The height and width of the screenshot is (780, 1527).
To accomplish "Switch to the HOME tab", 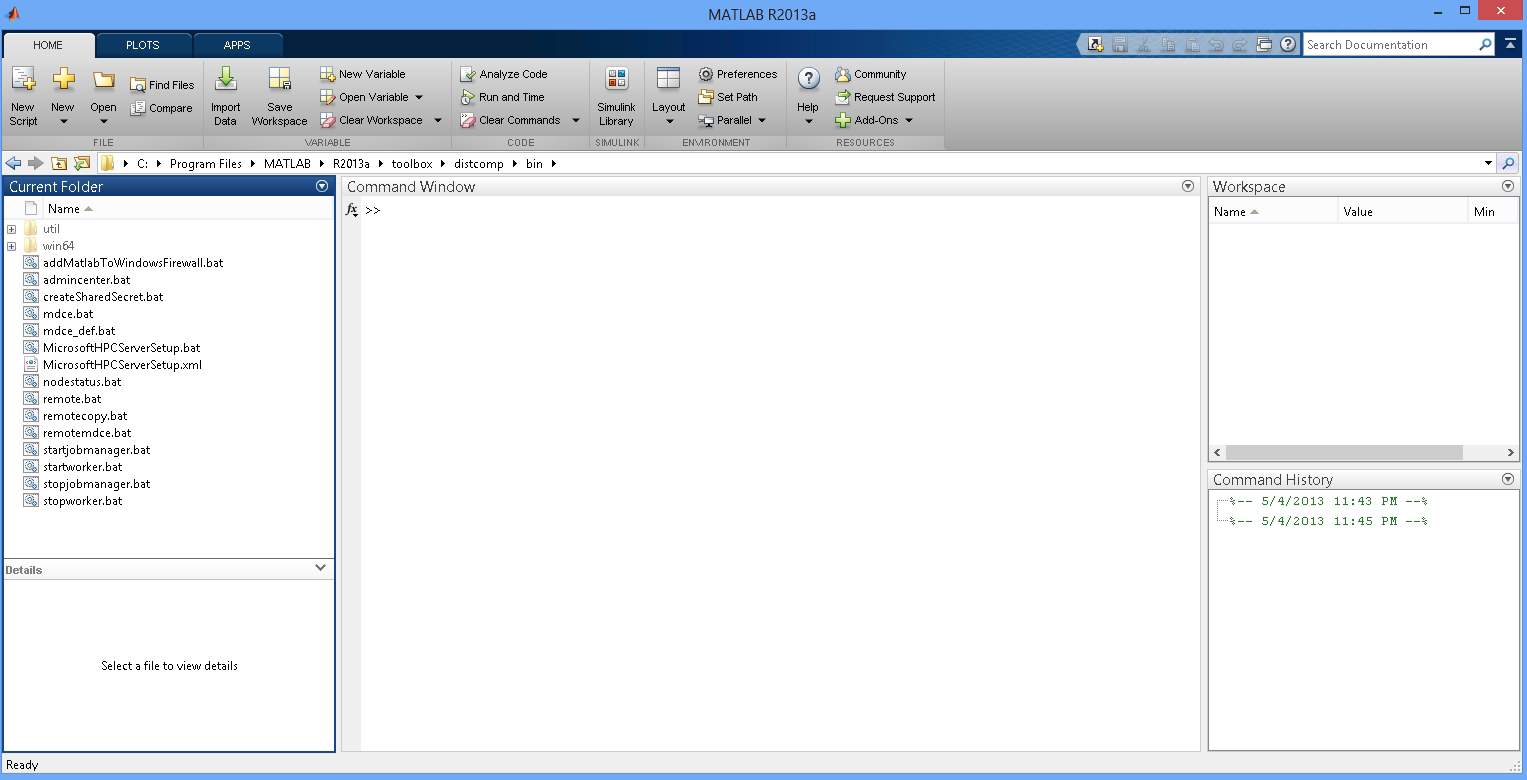I will click(x=48, y=45).
